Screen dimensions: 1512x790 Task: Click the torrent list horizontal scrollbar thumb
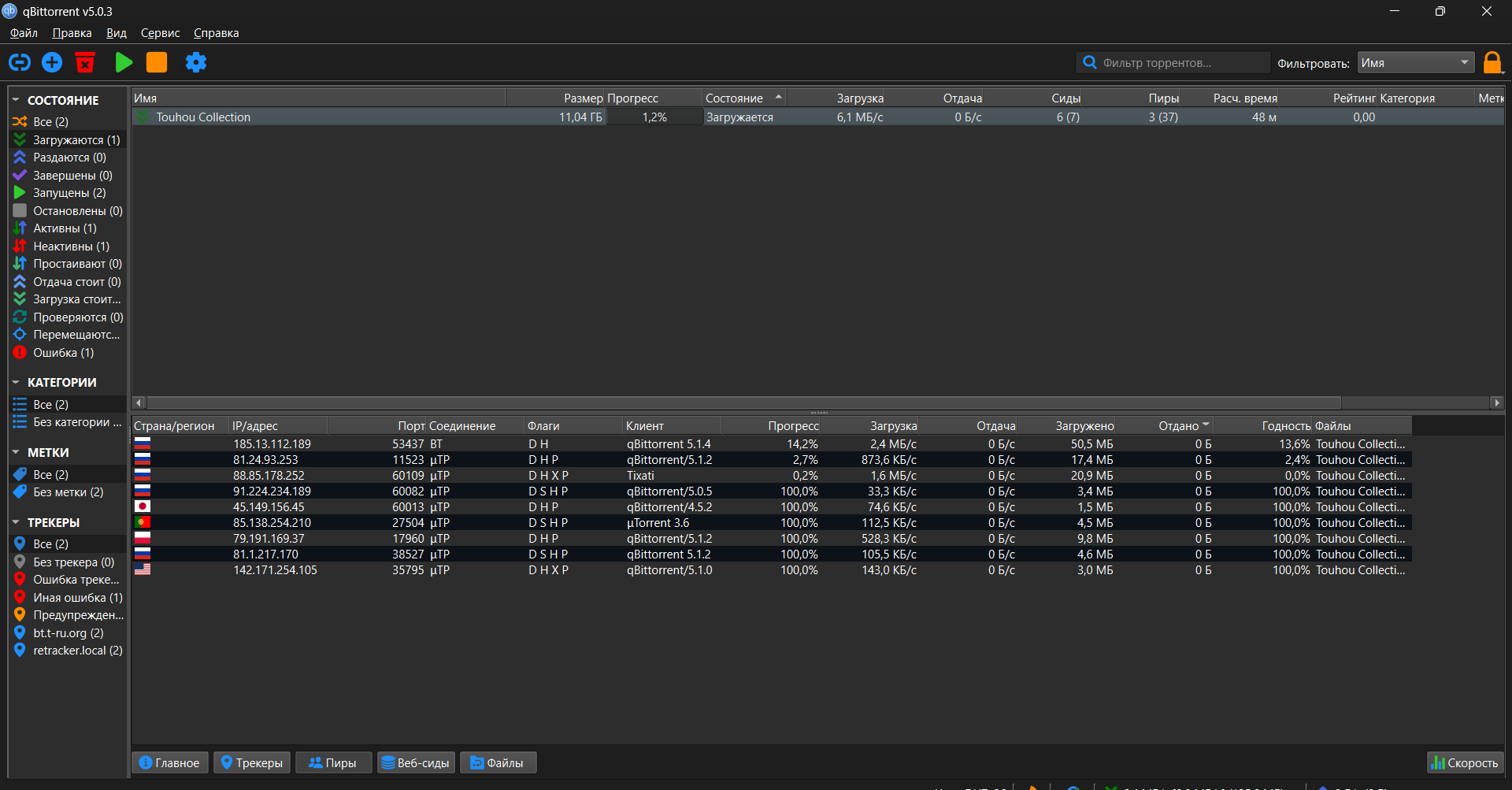[x=743, y=402]
